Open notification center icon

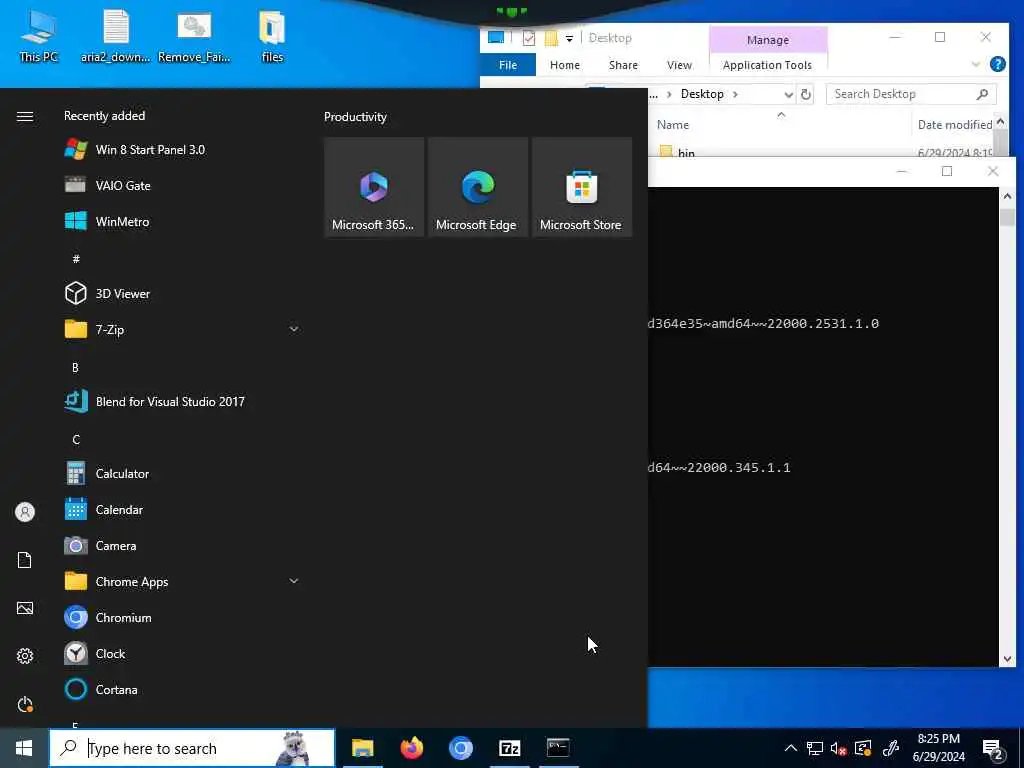[993, 749]
